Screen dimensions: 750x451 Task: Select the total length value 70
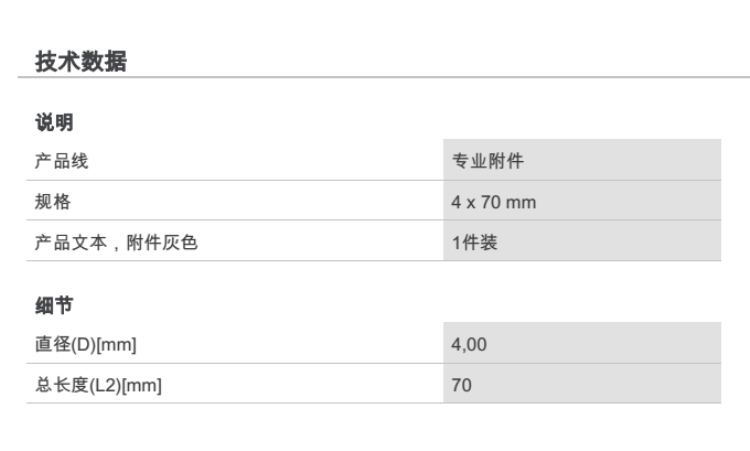pos(461,385)
